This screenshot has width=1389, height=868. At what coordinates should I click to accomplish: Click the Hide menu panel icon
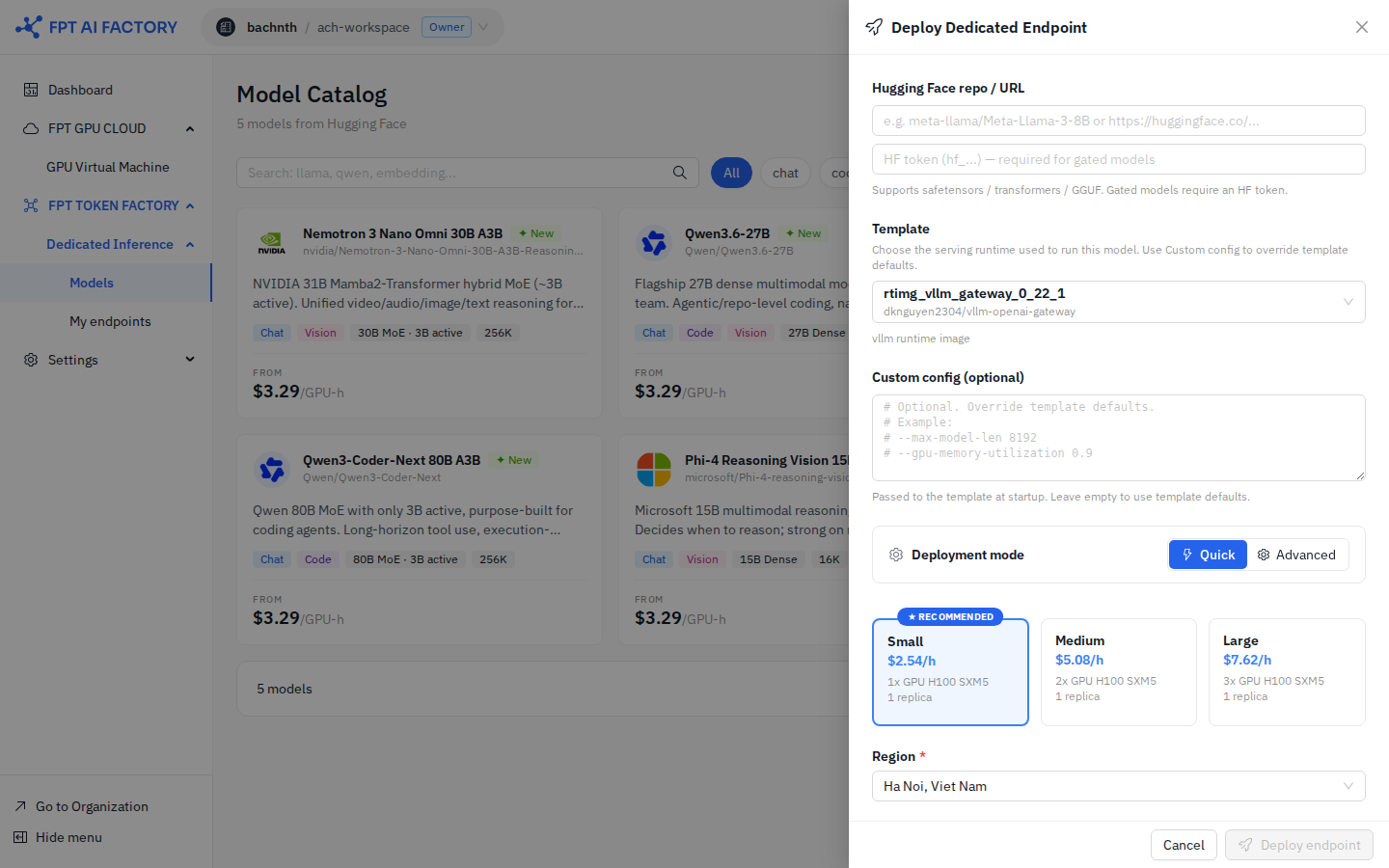(x=20, y=837)
